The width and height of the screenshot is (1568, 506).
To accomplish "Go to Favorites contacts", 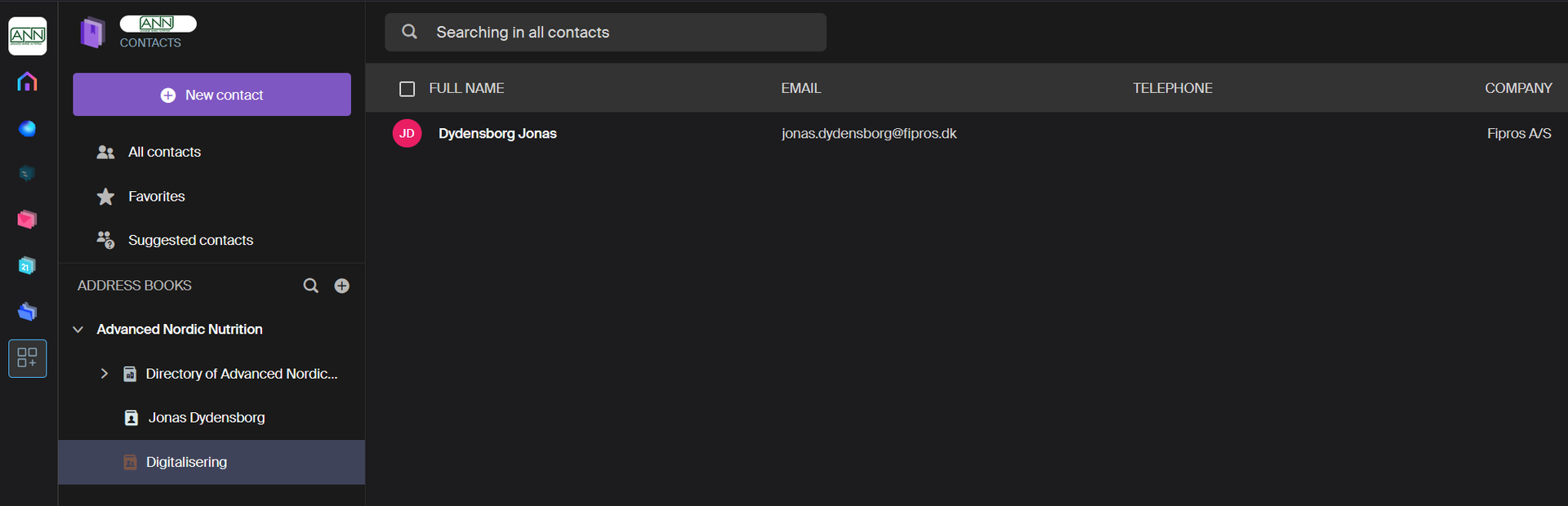I will coord(156,197).
